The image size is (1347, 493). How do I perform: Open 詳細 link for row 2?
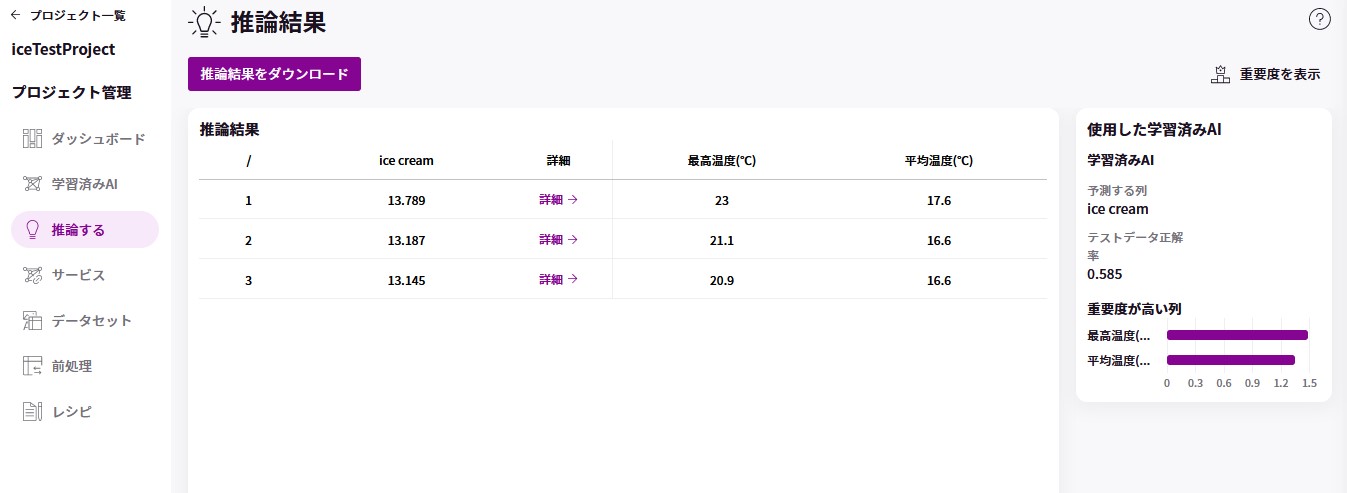pos(559,240)
